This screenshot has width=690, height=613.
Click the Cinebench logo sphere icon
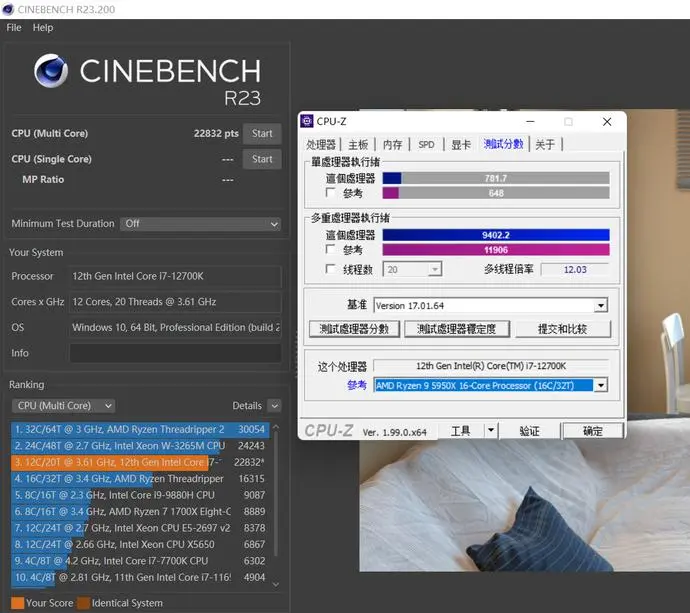tap(51, 71)
